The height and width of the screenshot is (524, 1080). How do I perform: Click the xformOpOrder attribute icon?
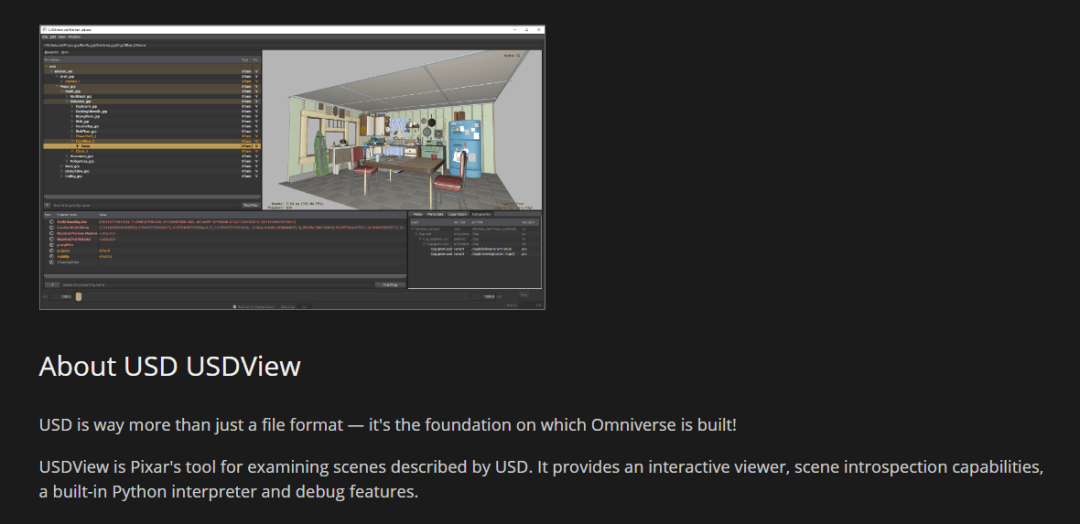click(x=51, y=264)
